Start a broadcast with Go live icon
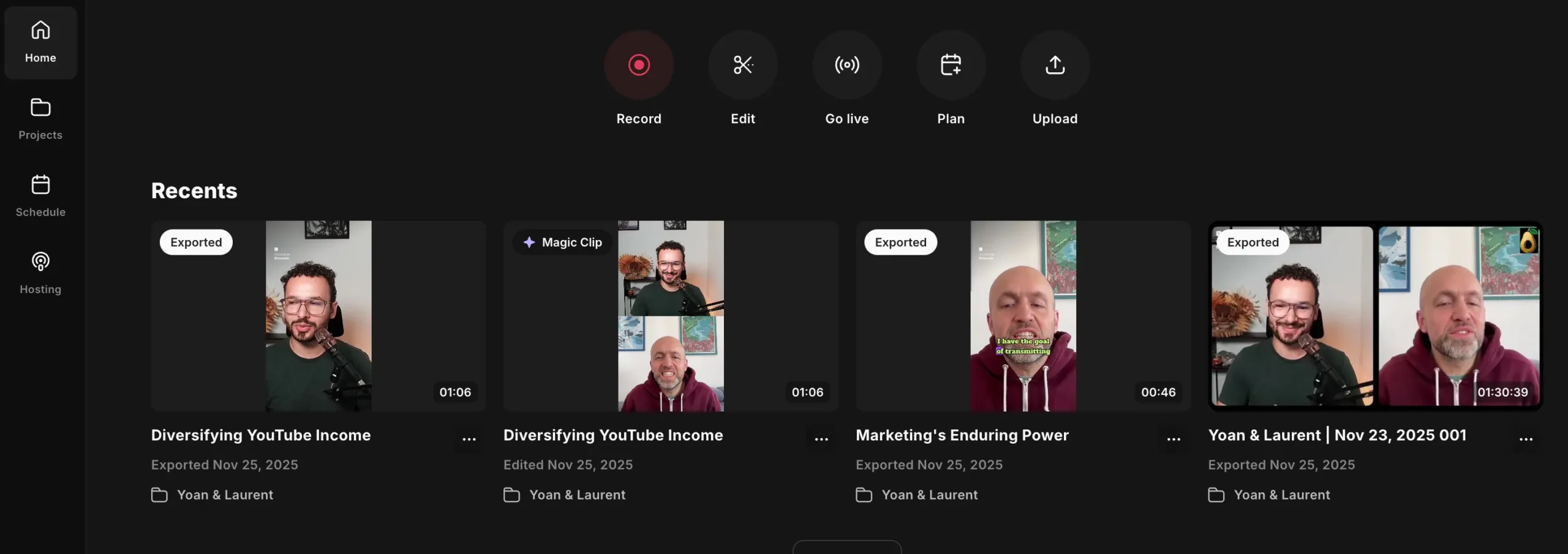1568x554 pixels. [x=846, y=65]
